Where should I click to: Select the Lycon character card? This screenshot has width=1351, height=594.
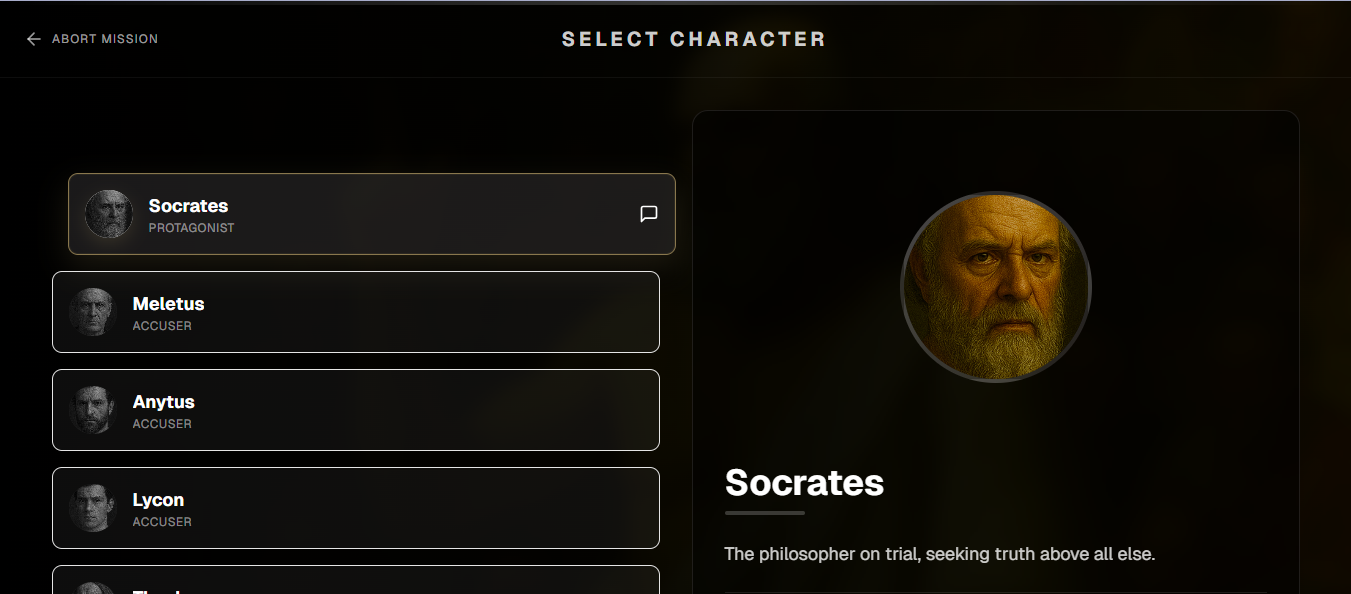tap(355, 507)
